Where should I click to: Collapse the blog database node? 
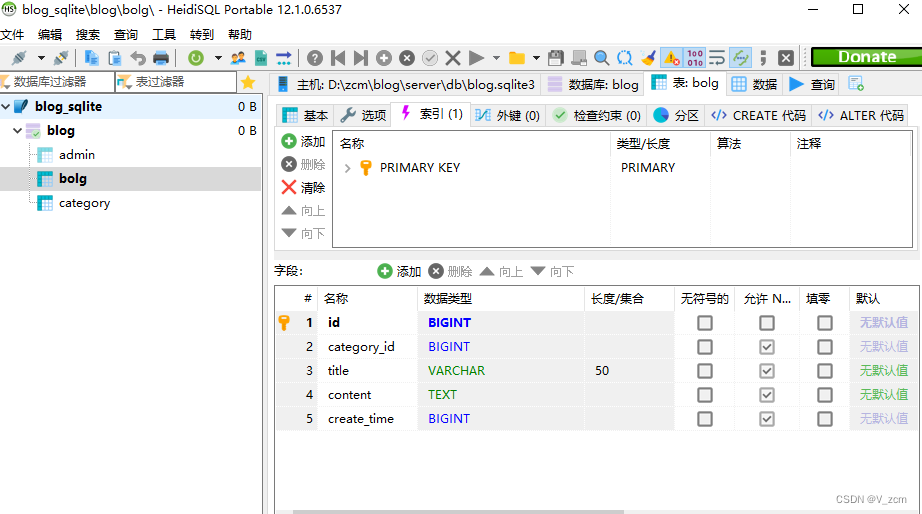coord(18,131)
